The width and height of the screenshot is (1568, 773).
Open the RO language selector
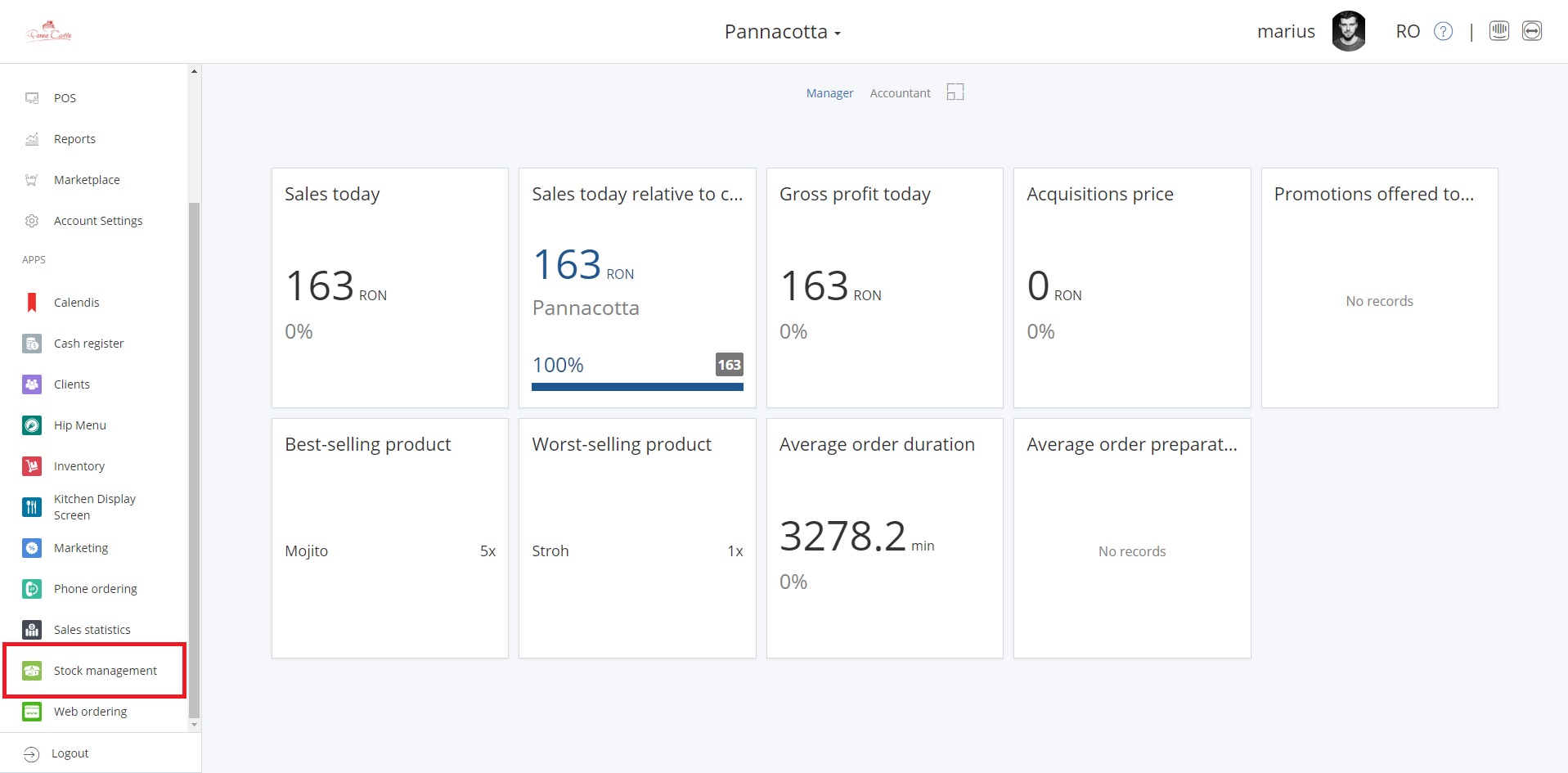pyautogui.click(x=1407, y=31)
